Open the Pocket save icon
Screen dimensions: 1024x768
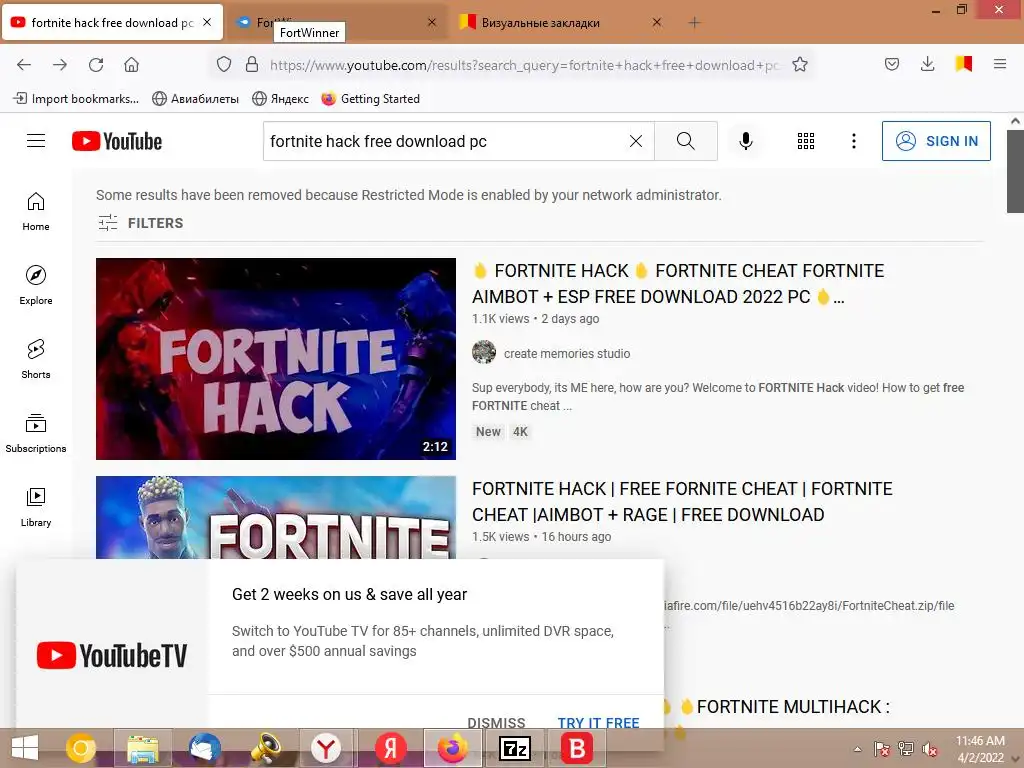[892, 64]
